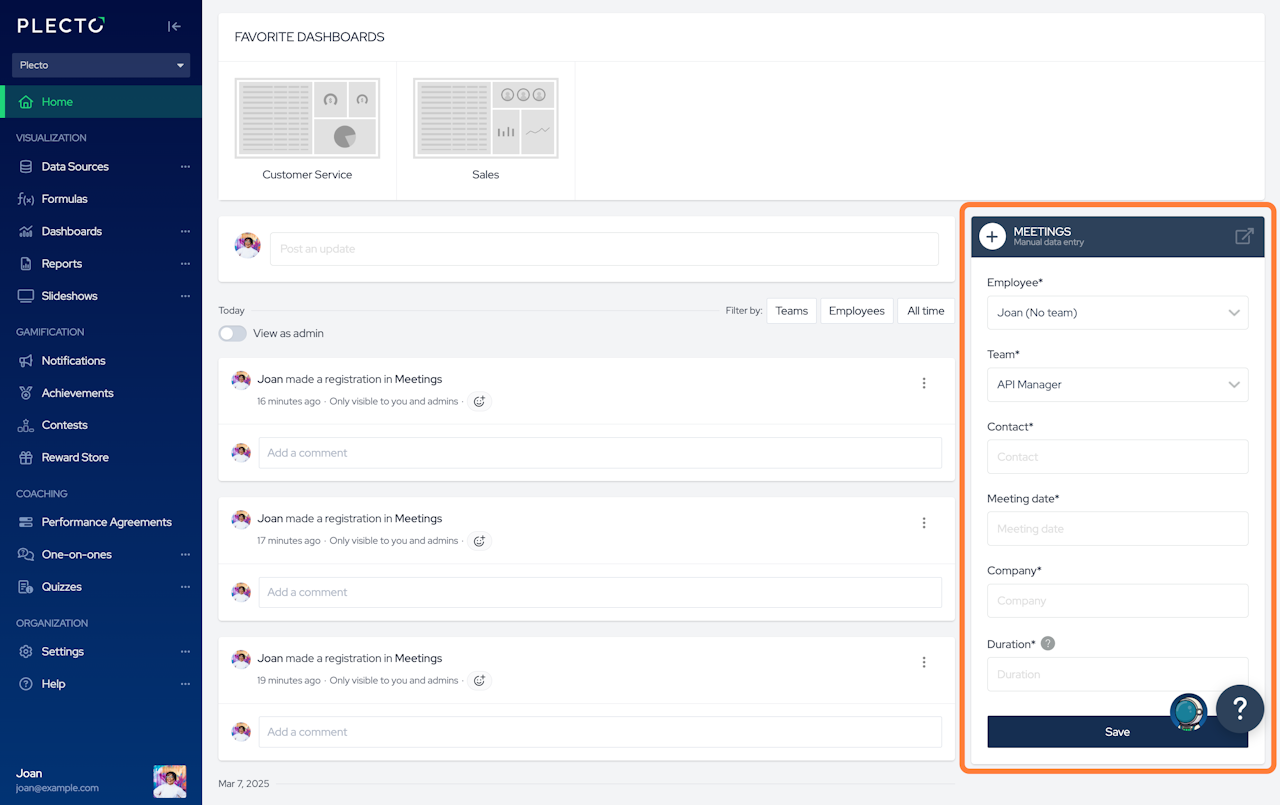Click the Help question mark icon in sidebar

click(x=26, y=684)
